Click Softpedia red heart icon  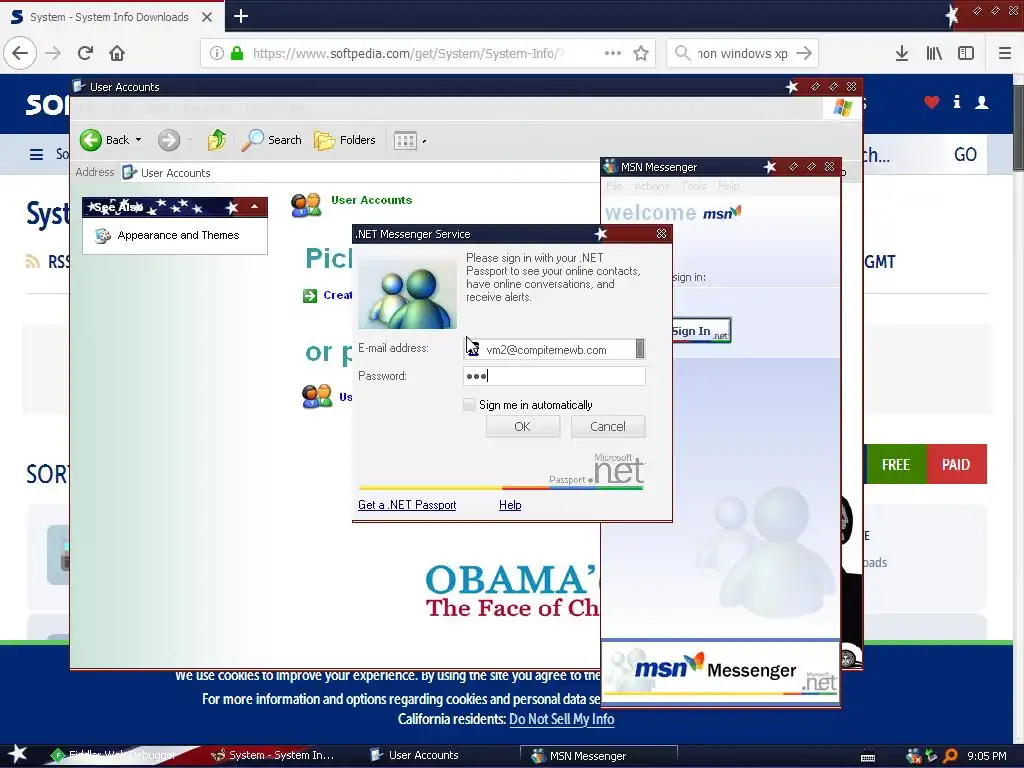click(x=932, y=102)
